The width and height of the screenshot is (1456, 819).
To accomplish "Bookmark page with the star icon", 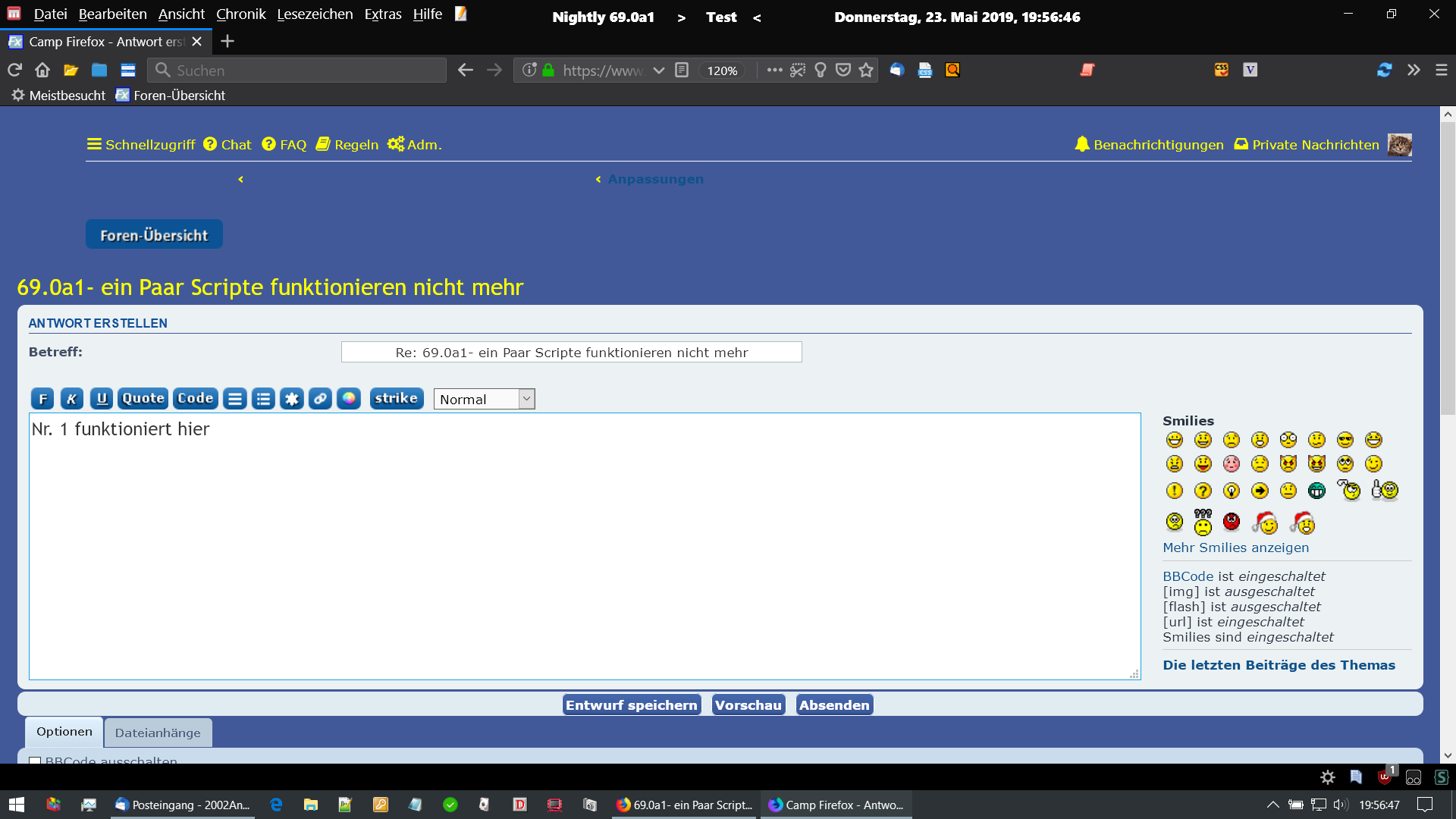I will [866, 71].
